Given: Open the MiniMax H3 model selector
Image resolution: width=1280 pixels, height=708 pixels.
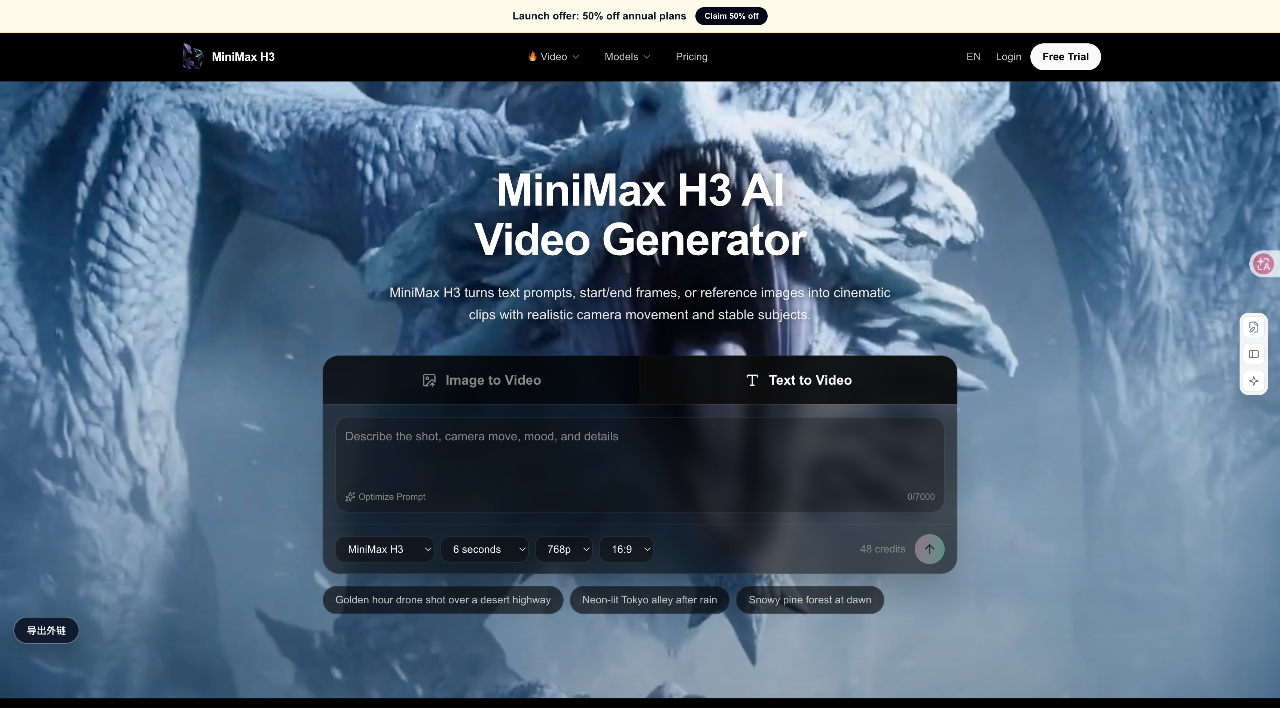Looking at the screenshot, I should [385, 549].
